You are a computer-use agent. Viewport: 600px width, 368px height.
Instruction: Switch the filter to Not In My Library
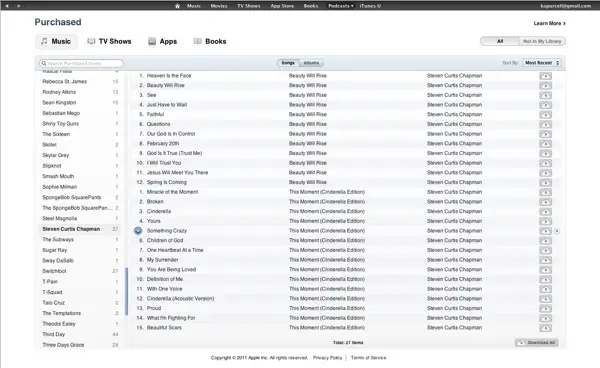coord(542,41)
